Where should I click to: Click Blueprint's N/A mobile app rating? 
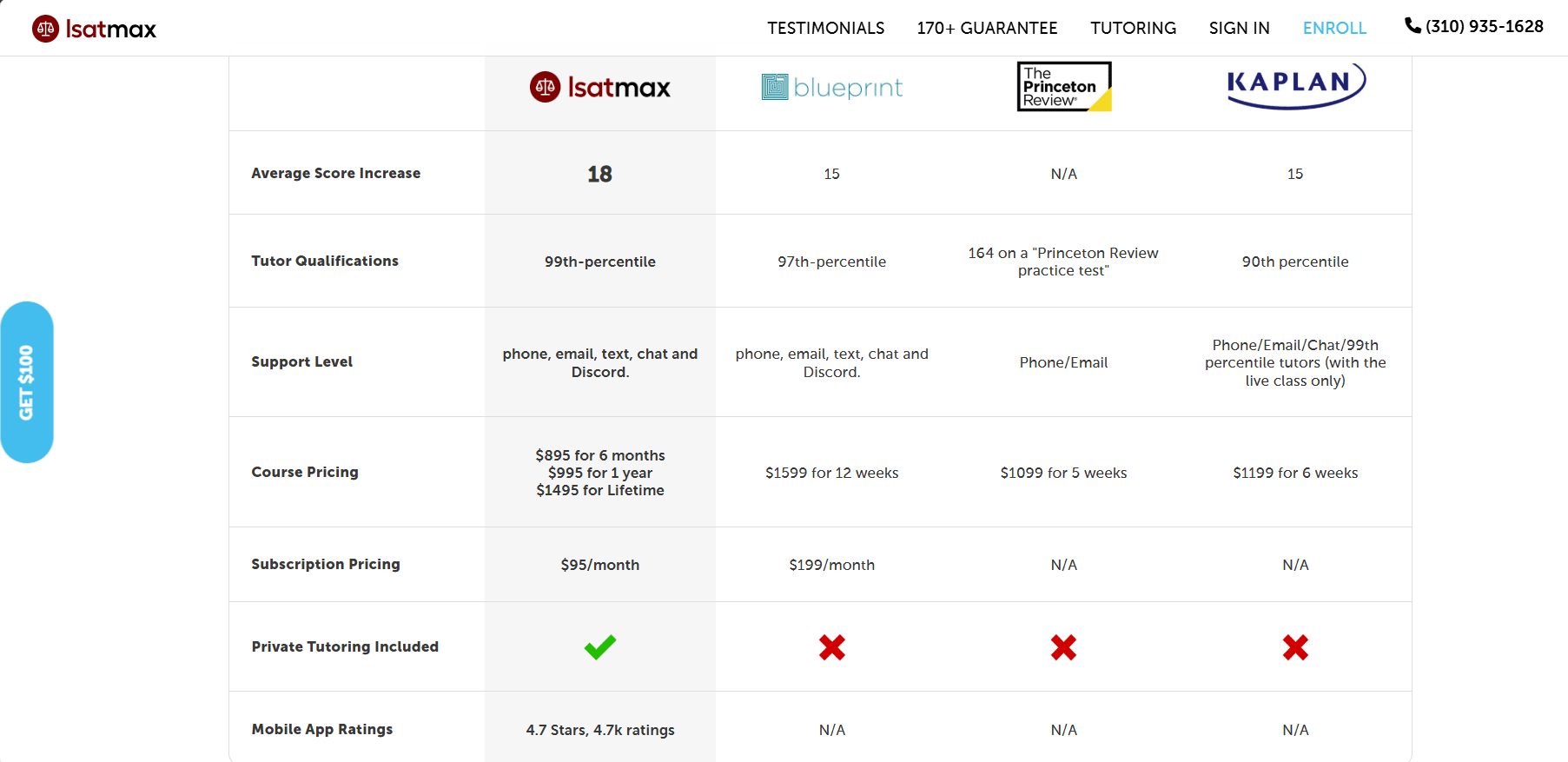[x=832, y=730]
